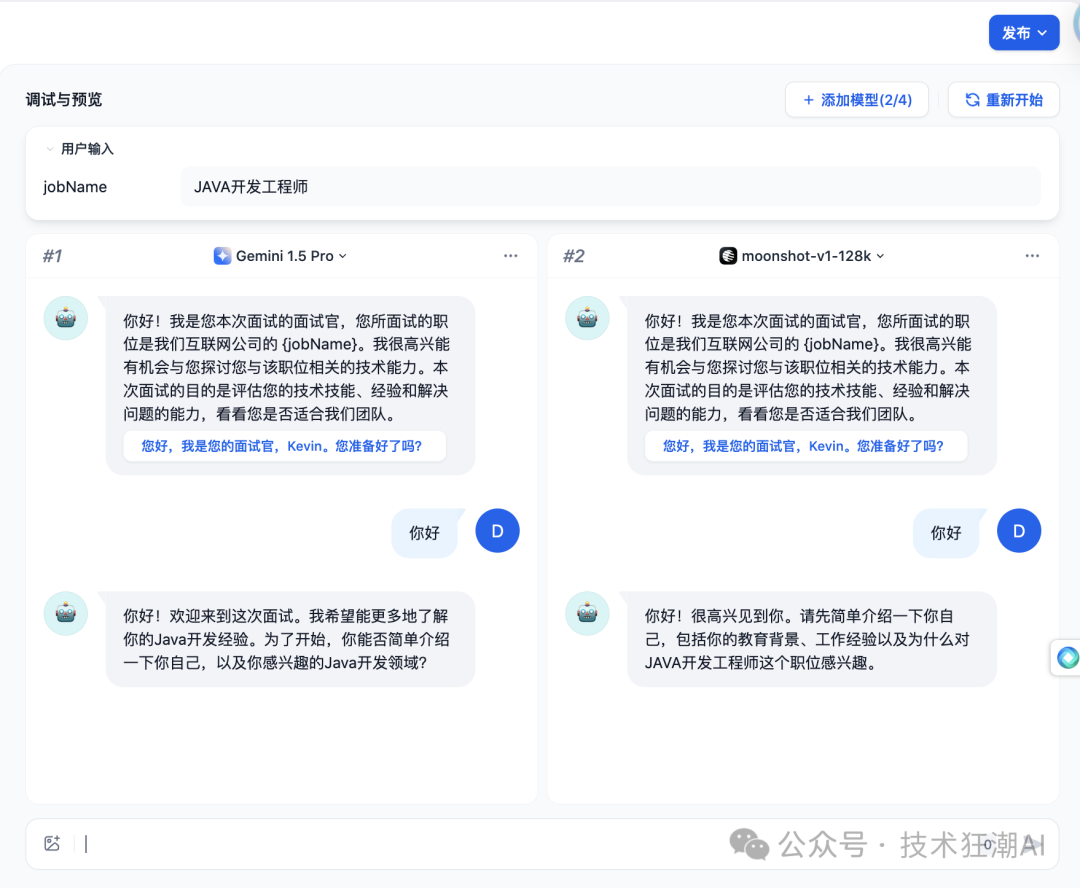Click the 调试与预览 heading
The height and width of the screenshot is (888, 1080).
(x=64, y=100)
